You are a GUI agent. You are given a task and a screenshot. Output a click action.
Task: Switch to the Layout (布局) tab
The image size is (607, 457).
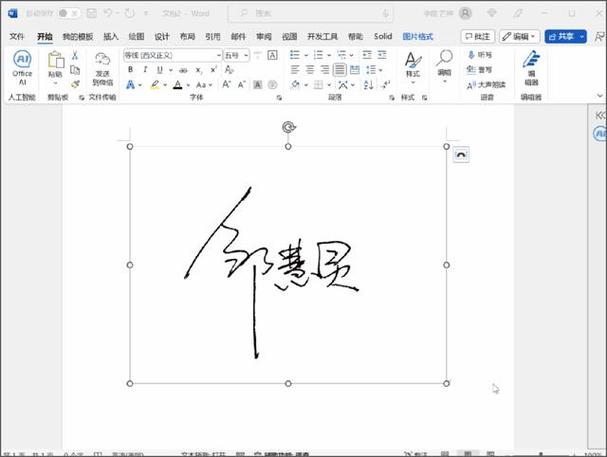click(x=187, y=36)
